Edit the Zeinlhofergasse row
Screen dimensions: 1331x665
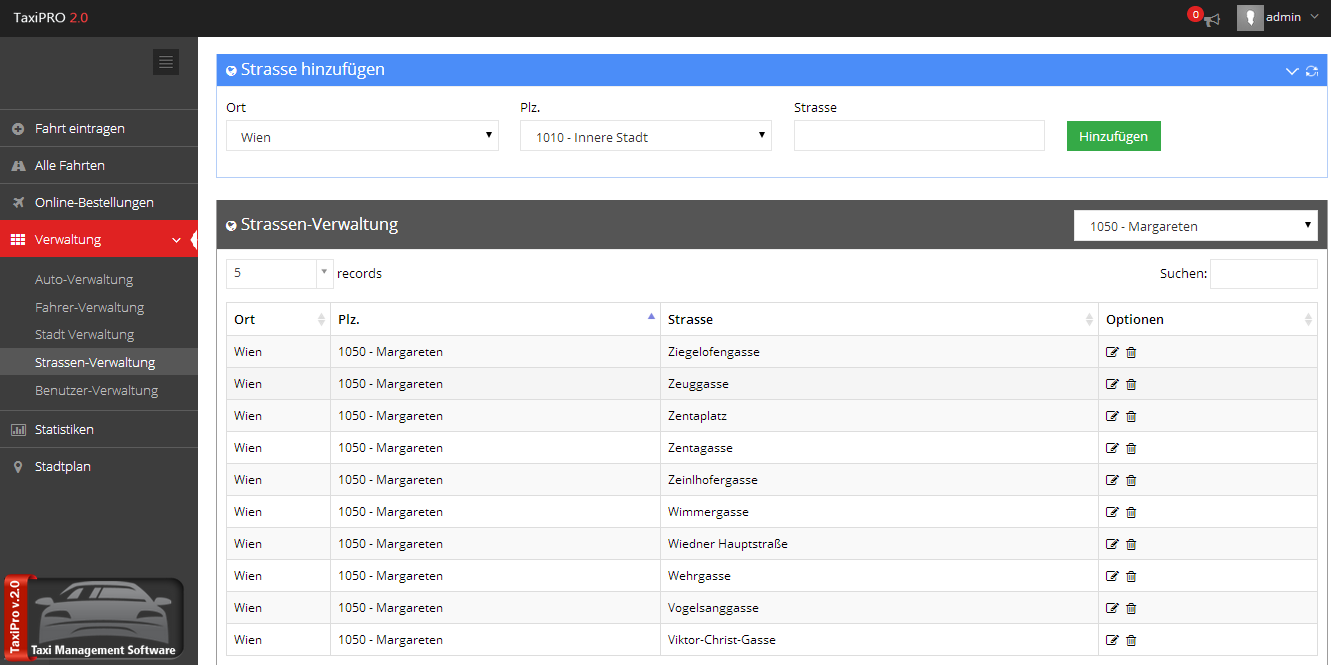click(x=1112, y=480)
